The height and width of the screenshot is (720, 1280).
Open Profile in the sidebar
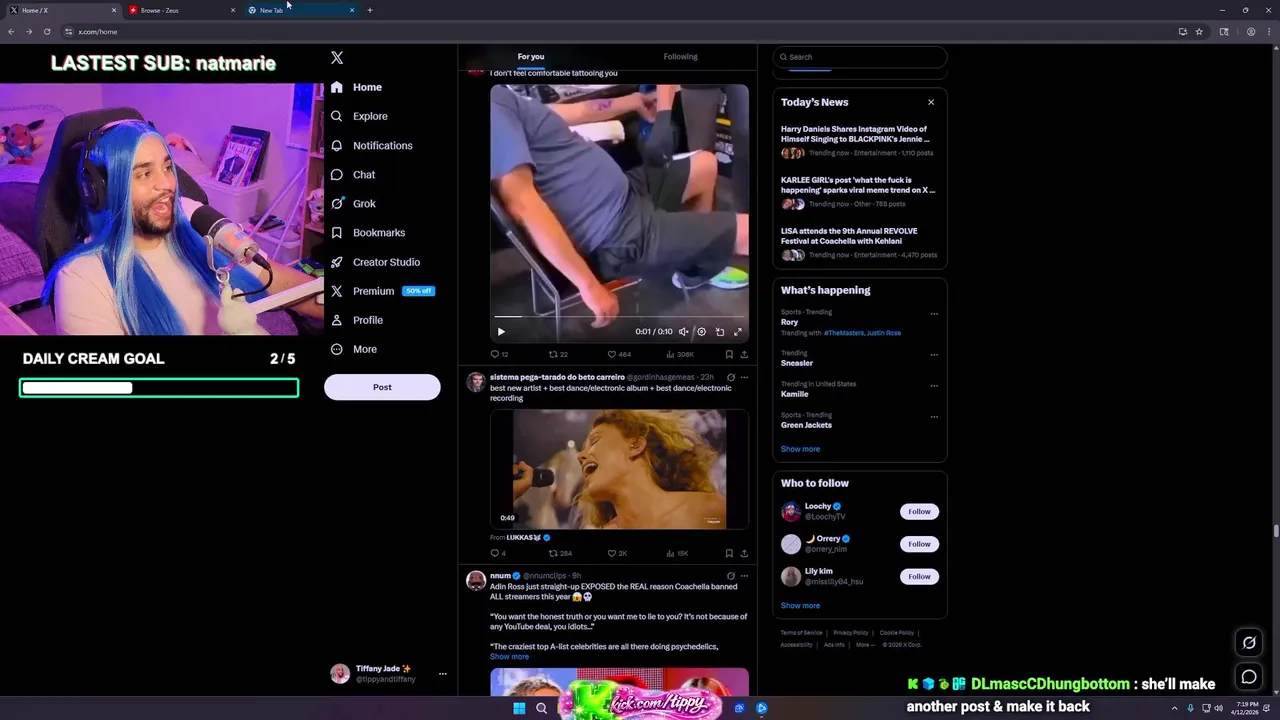(357, 320)
